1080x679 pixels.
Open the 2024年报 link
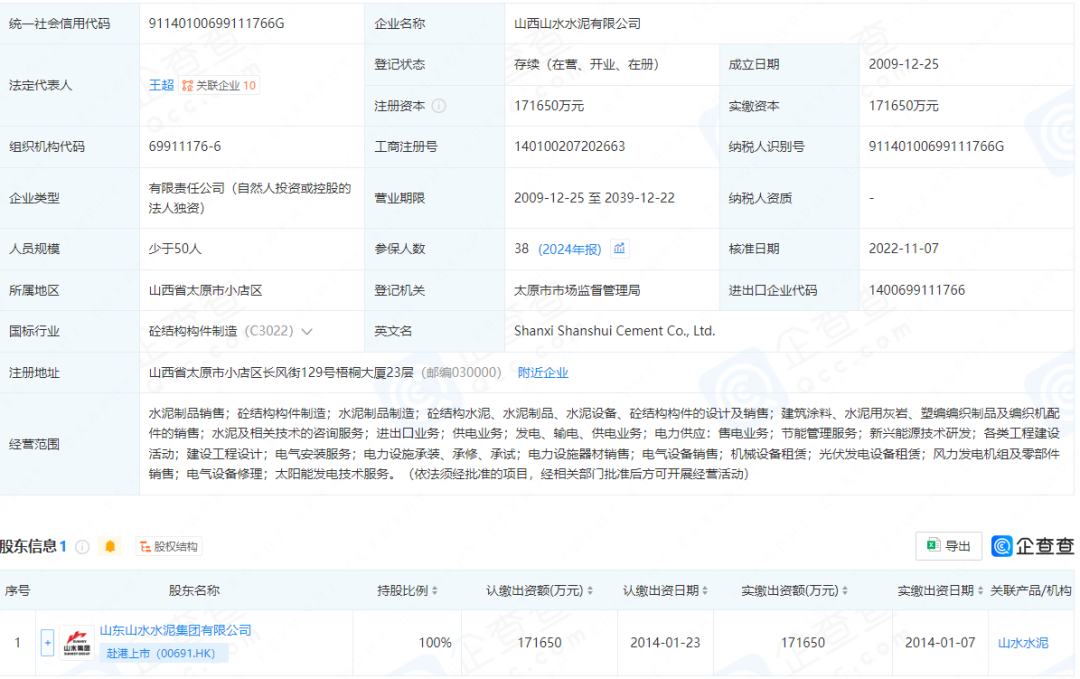570,249
